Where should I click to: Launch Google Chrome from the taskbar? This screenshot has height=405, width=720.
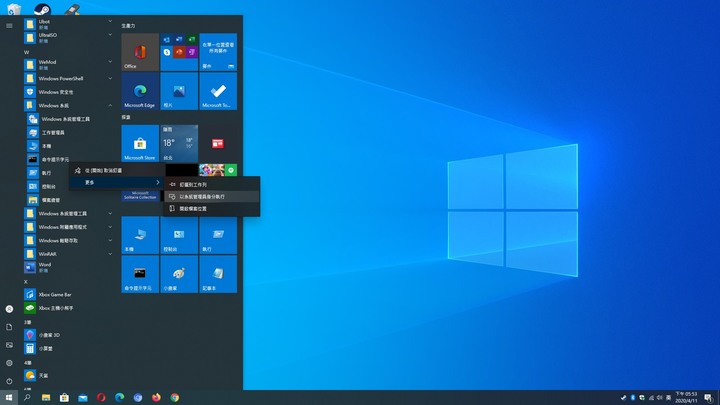(x=174, y=398)
